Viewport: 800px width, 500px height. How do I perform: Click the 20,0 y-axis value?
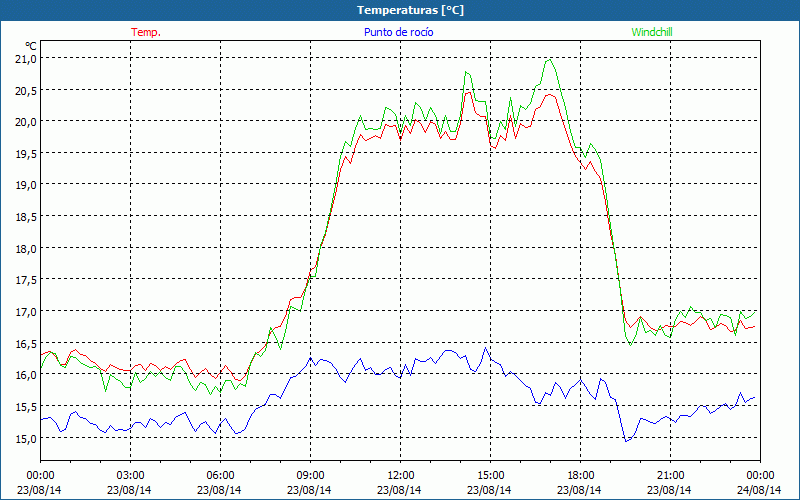click(26, 122)
